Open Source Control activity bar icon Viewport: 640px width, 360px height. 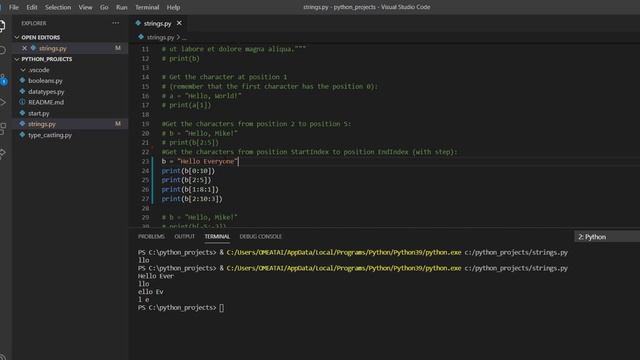tap(3, 79)
